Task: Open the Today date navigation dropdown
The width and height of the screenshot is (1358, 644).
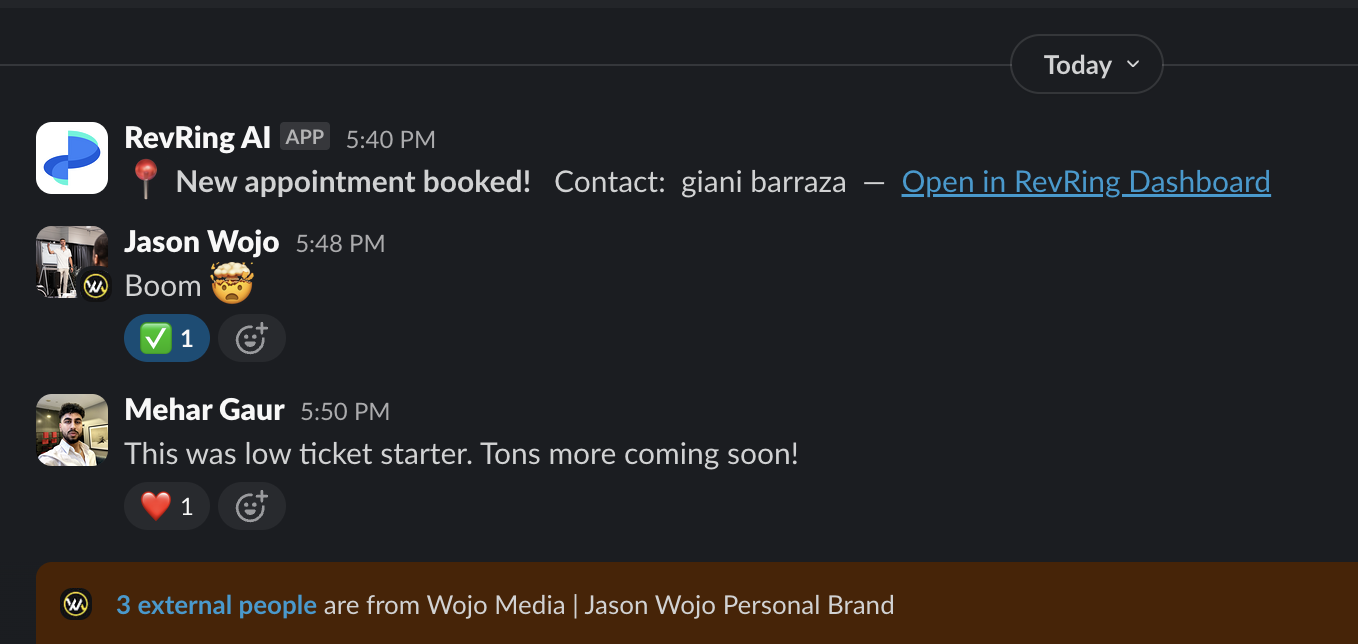Action: 1086,64
